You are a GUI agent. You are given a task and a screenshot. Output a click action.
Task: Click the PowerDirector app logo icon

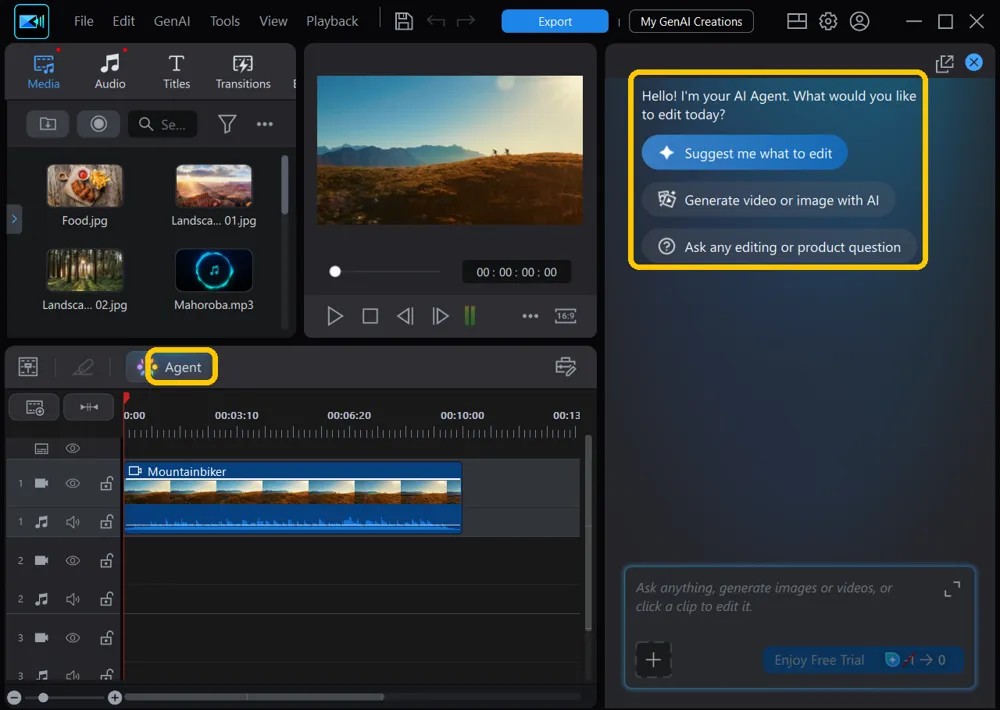tap(31, 21)
